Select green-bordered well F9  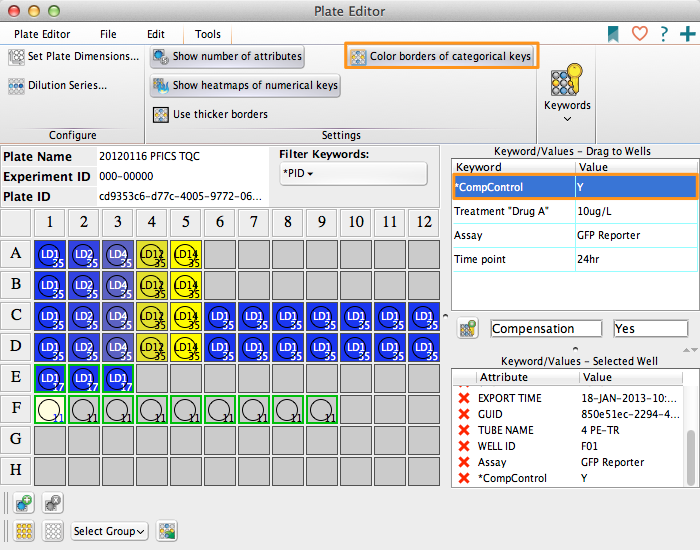tap(322, 409)
